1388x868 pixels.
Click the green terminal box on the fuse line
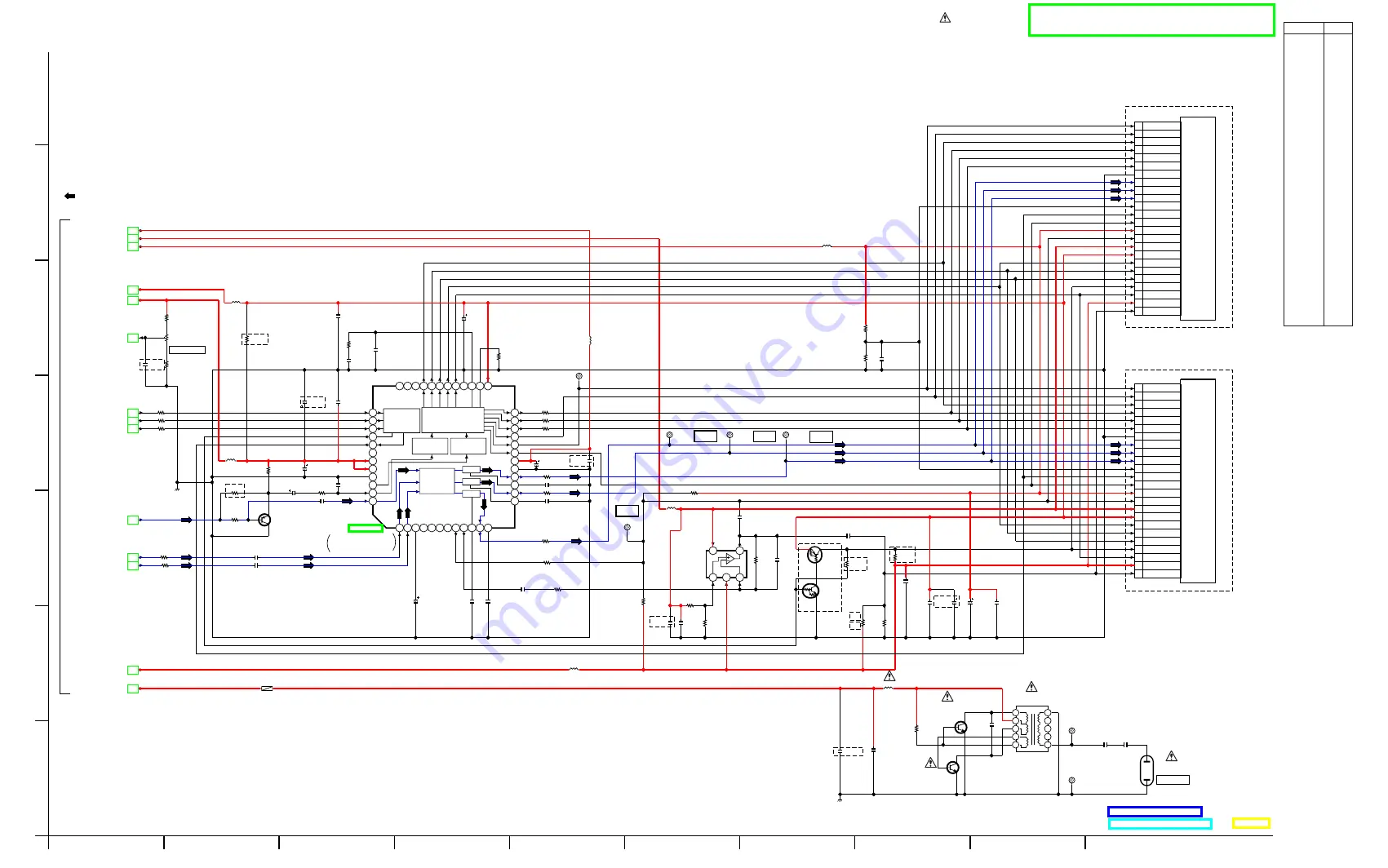click(133, 689)
